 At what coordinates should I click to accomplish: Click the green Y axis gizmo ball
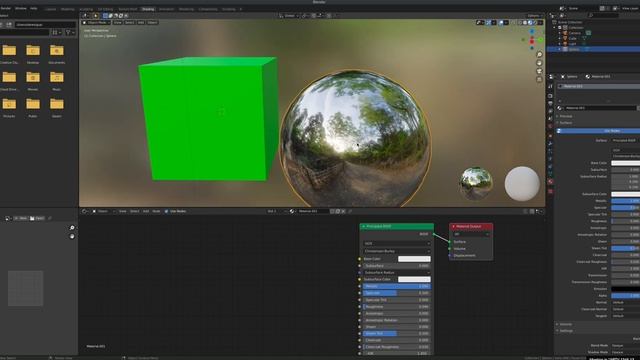point(540,40)
